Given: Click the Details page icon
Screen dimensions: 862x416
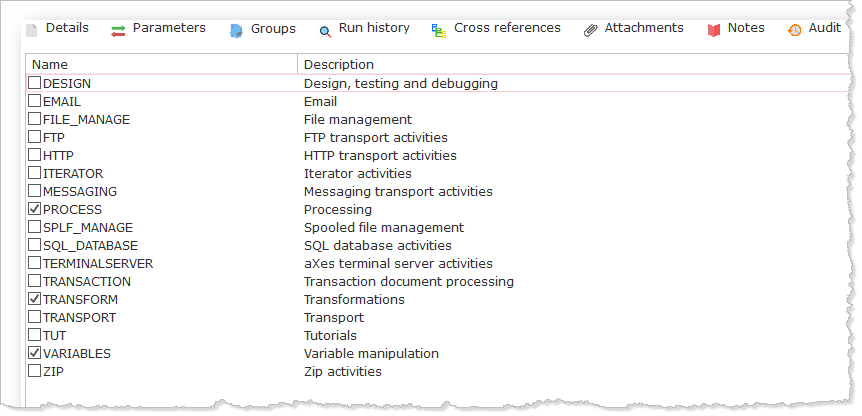Looking at the screenshot, I should click(32, 30).
